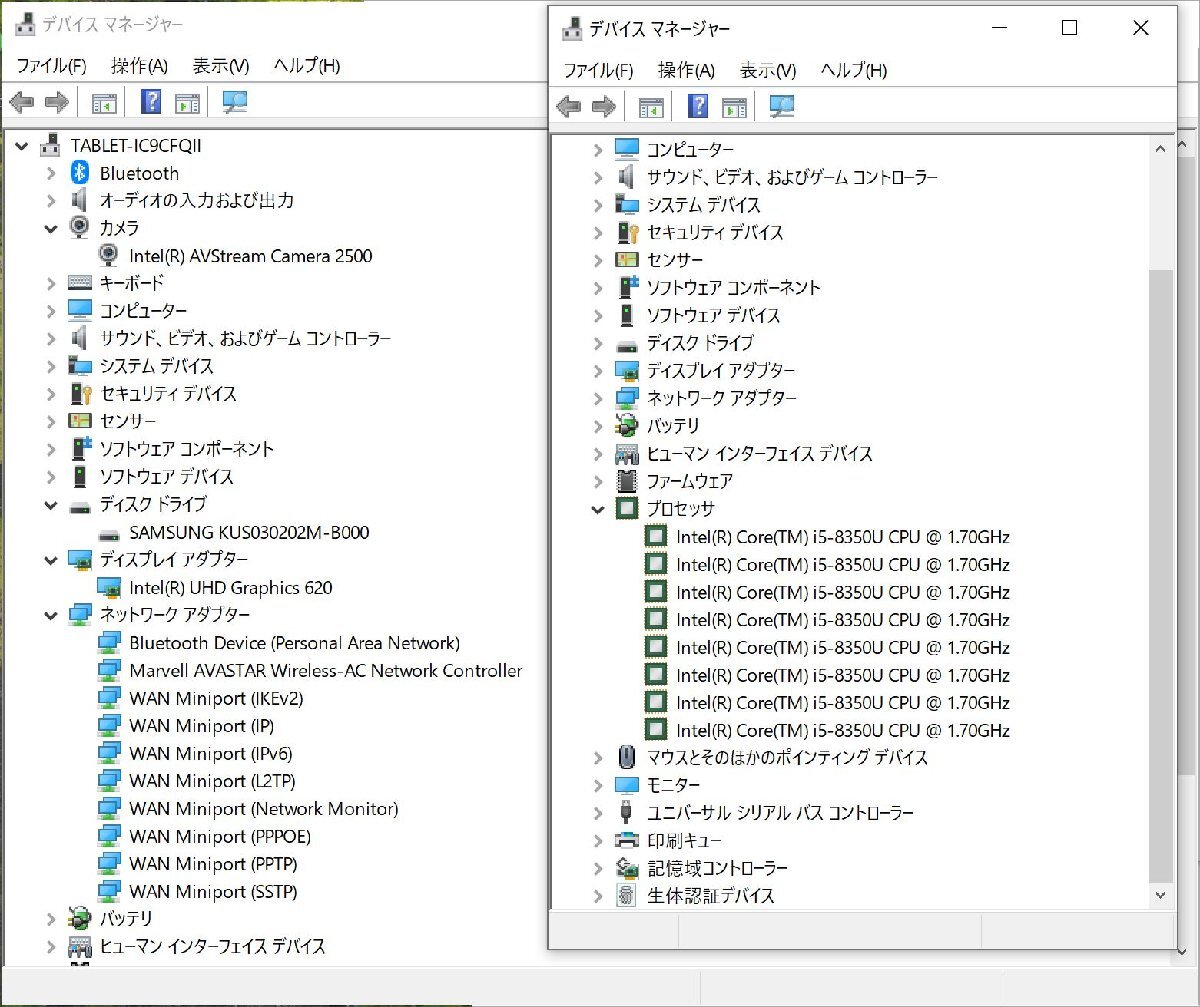Select the Bluetooth icon in left tree
The width and height of the screenshot is (1200, 1007).
point(80,173)
